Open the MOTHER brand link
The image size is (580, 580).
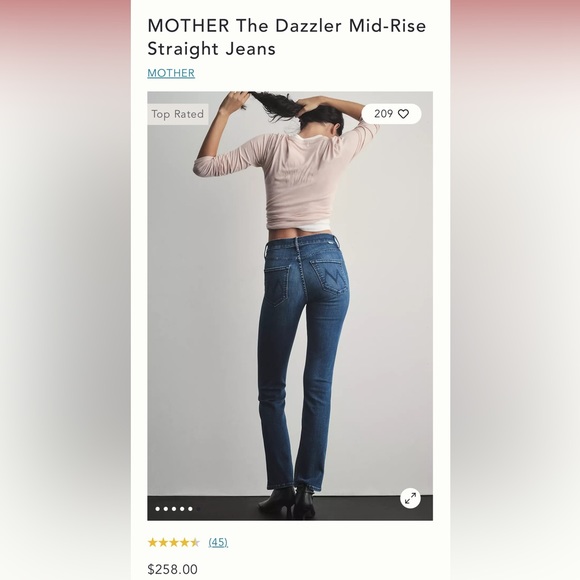tap(171, 73)
